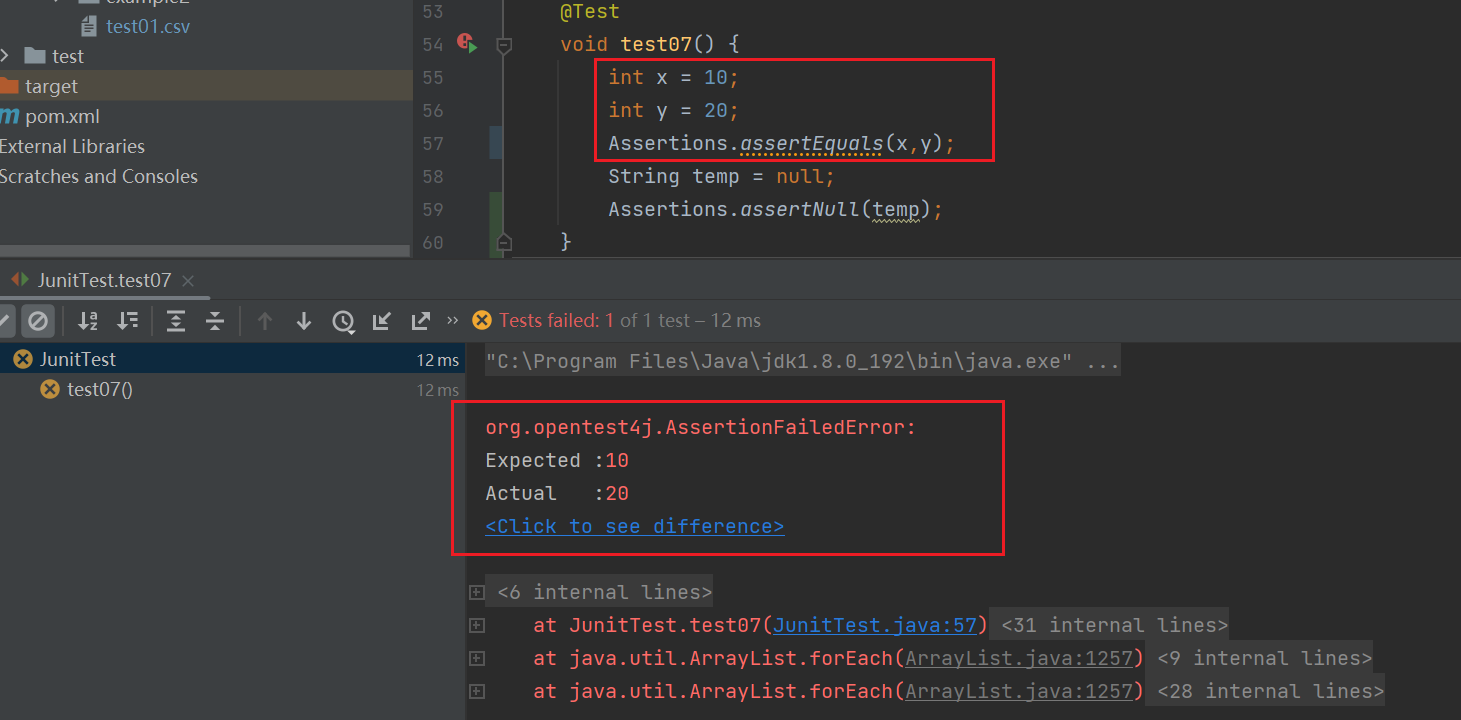Click the test07() 12 ms duration

click(438, 390)
